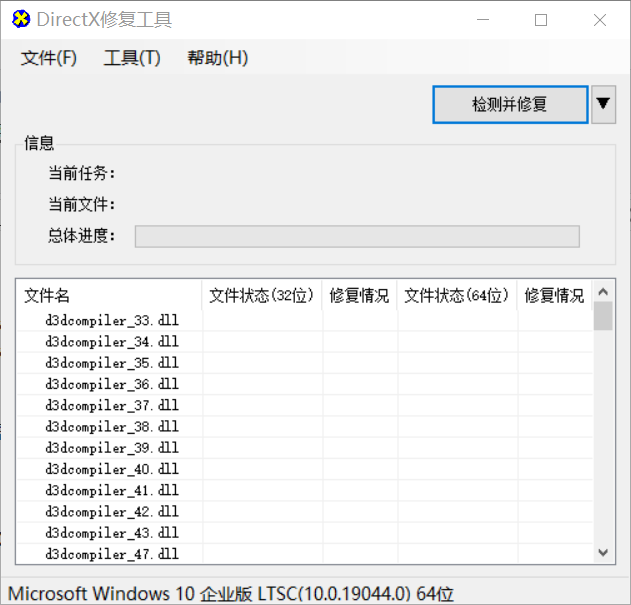Screen dimensions: 631x605
Task: Sort by 文件状态(32位) column header
Action: click(x=262, y=295)
